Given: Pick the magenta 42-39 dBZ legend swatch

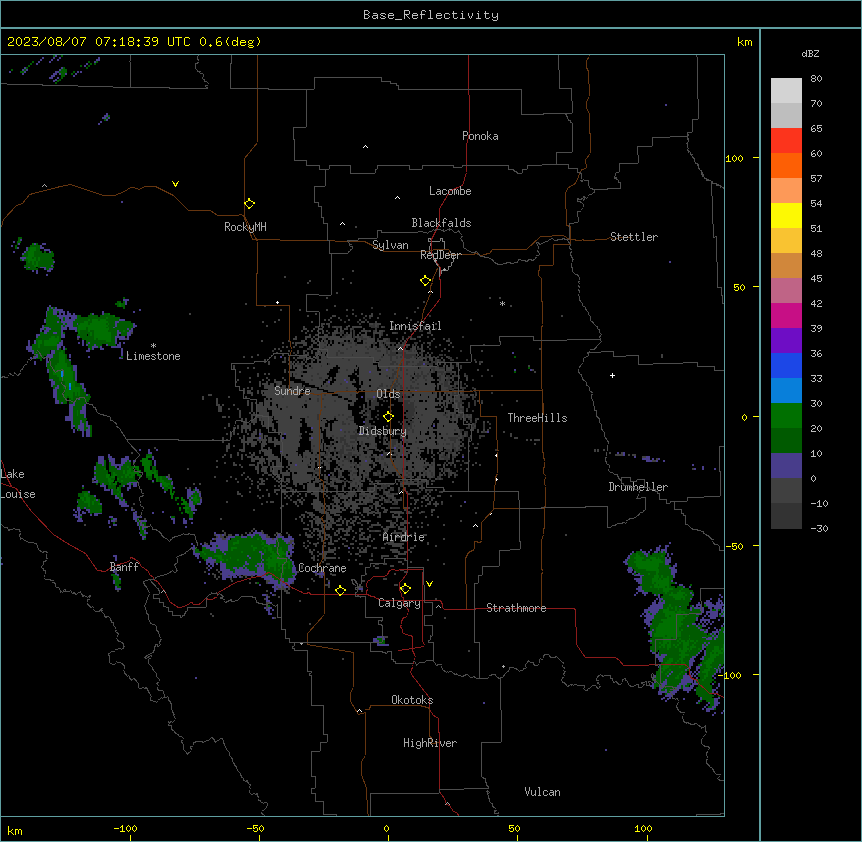Looking at the screenshot, I should coord(786,315).
